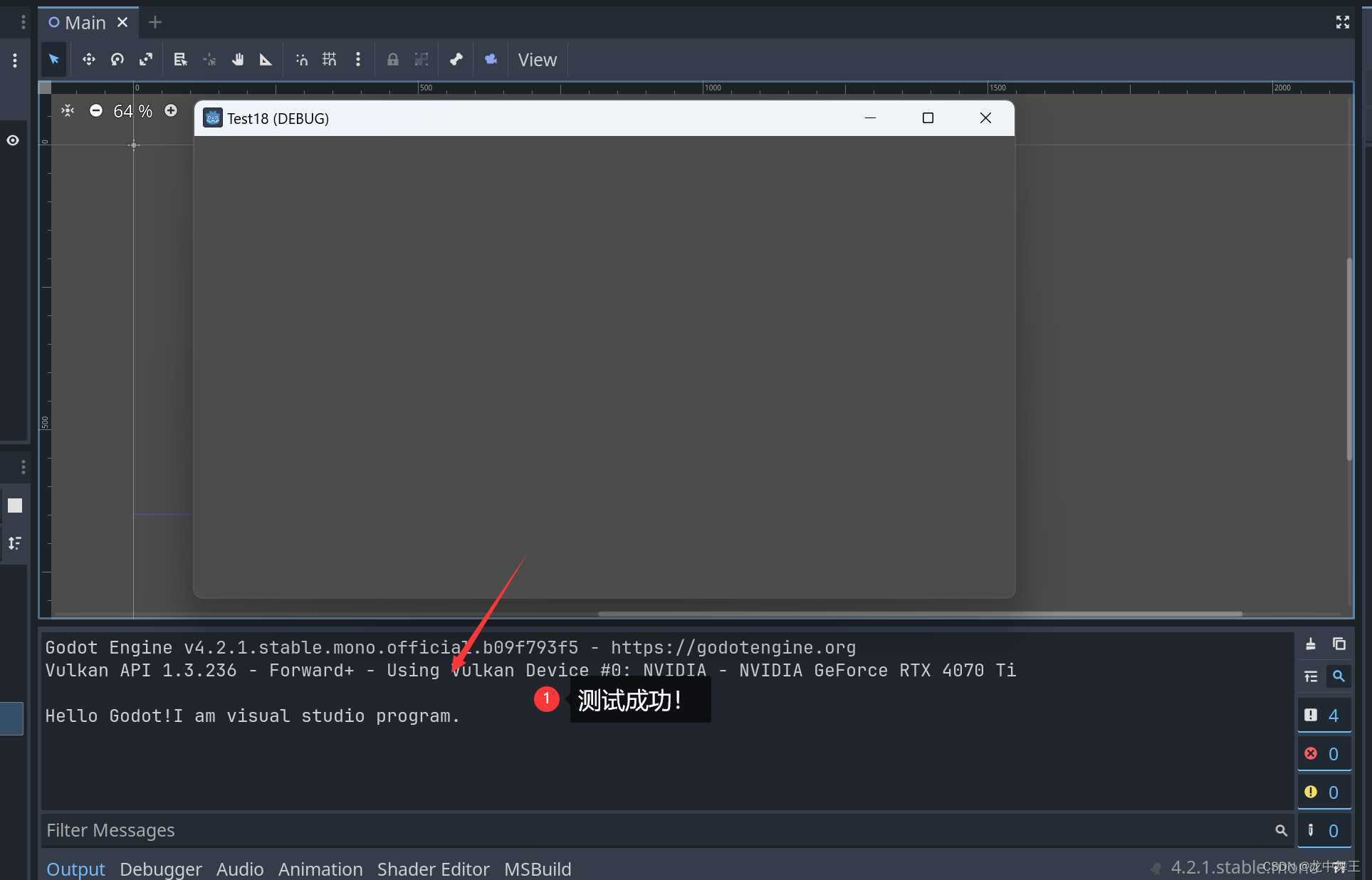This screenshot has width=1372, height=880.
Task: Group the selected node children
Action: 421,60
